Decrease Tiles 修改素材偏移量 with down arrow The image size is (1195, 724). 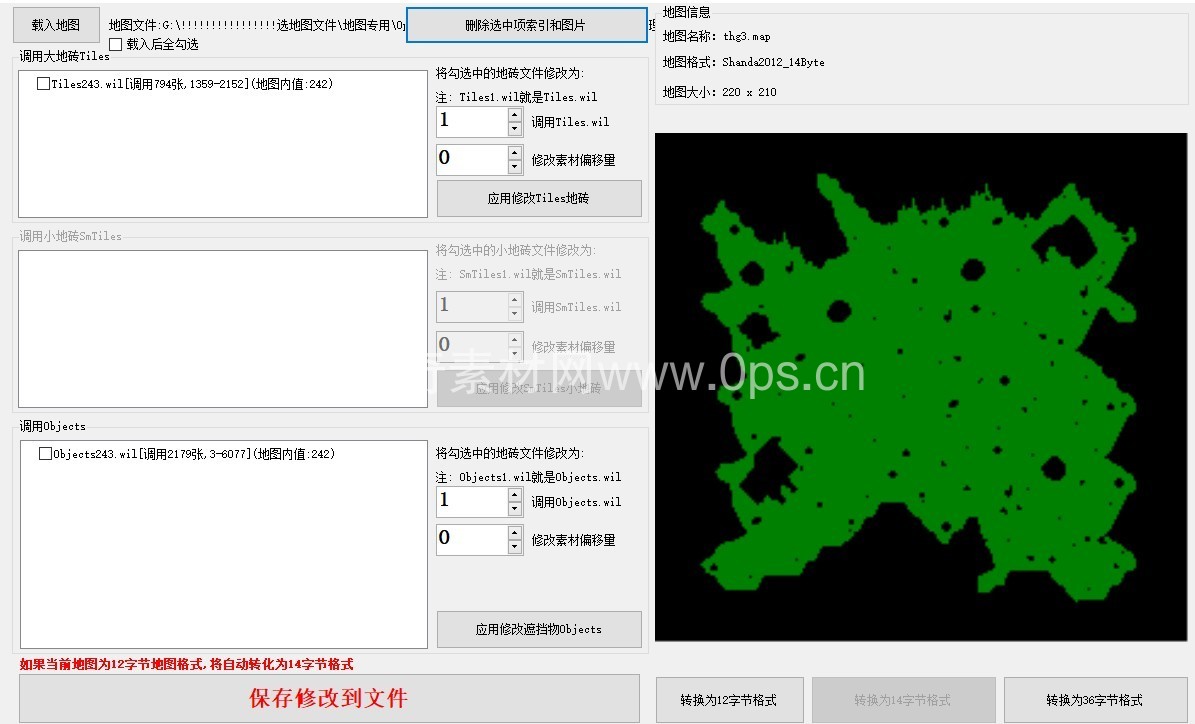pos(515,167)
